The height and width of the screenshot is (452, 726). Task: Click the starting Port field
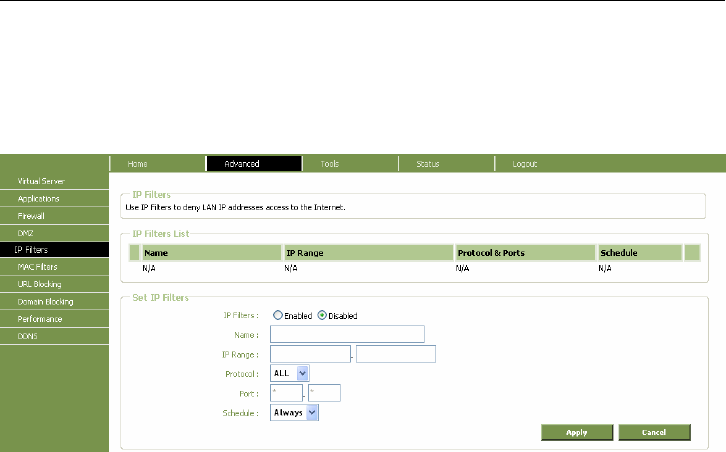point(286,393)
